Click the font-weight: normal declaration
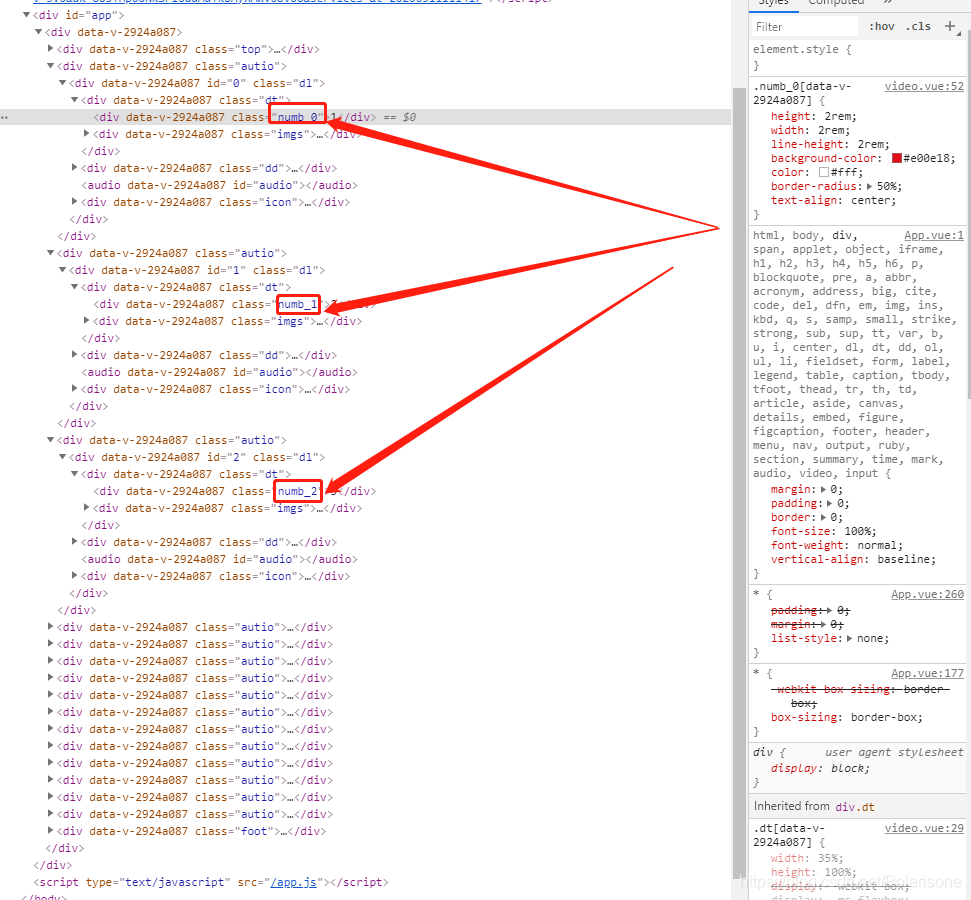The width and height of the screenshot is (971, 900). [x=837, y=546]
